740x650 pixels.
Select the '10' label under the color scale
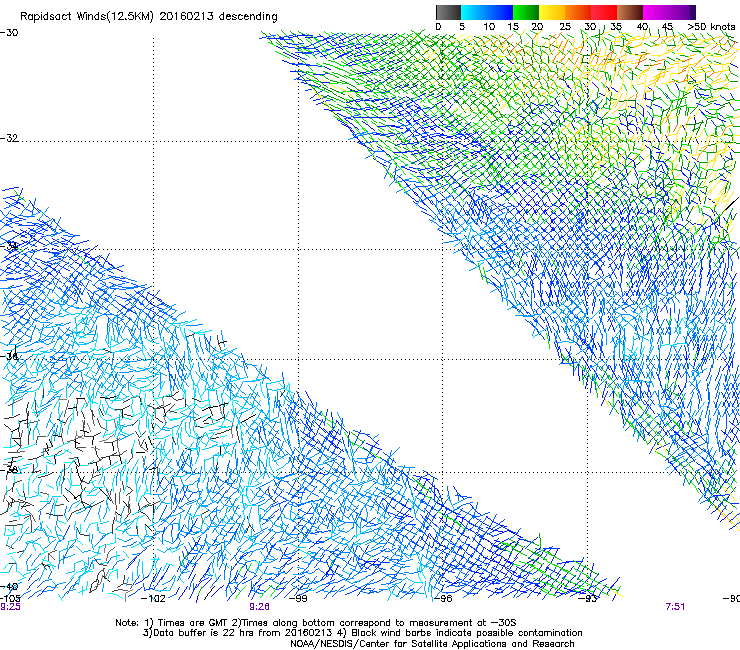click(x=489, y=26)
